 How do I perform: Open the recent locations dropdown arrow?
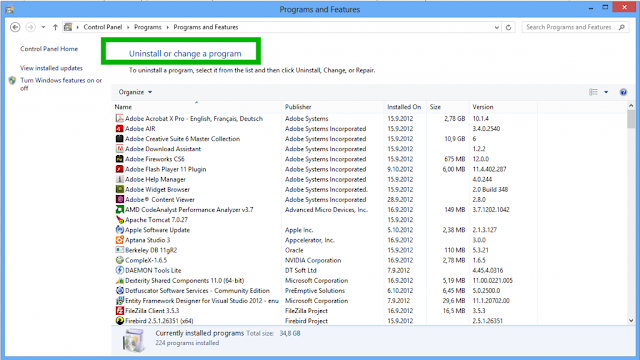pyautogui.click(x=43, y=27)
